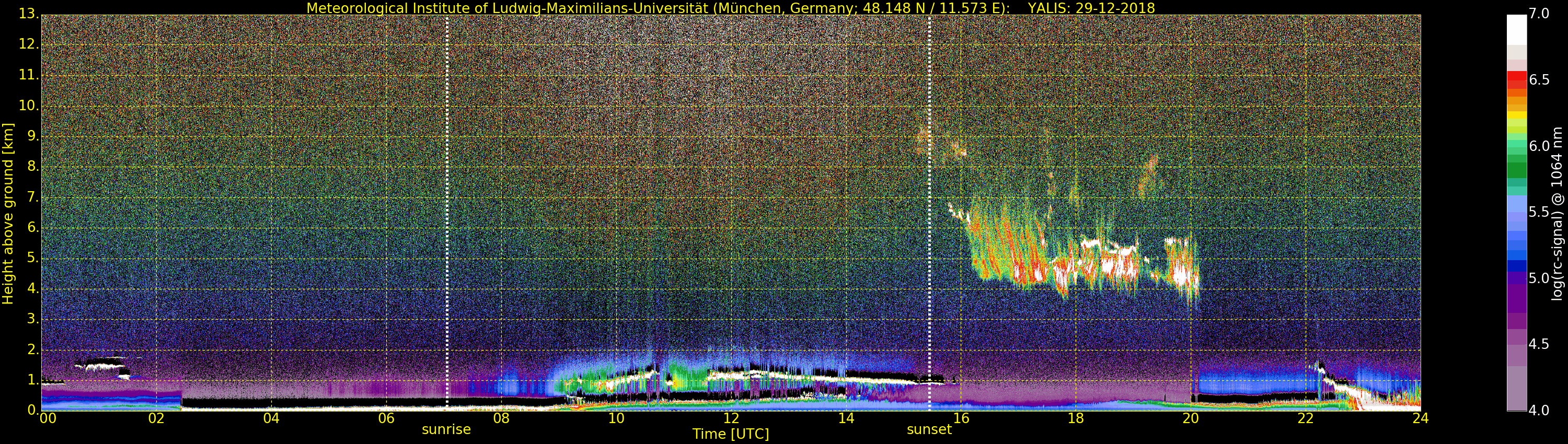Click the '9.' height tick label
This screenshot has width=1568, height=444.
(x=33, y=136)
